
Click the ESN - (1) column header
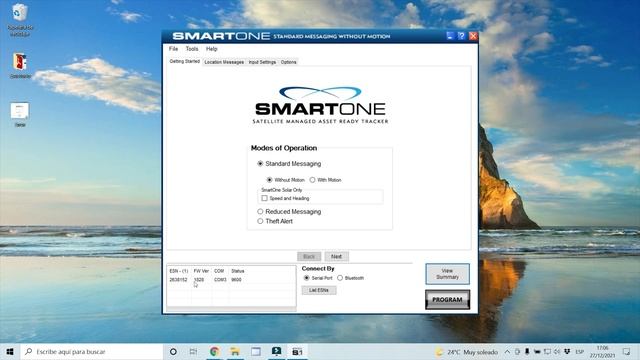179,271
